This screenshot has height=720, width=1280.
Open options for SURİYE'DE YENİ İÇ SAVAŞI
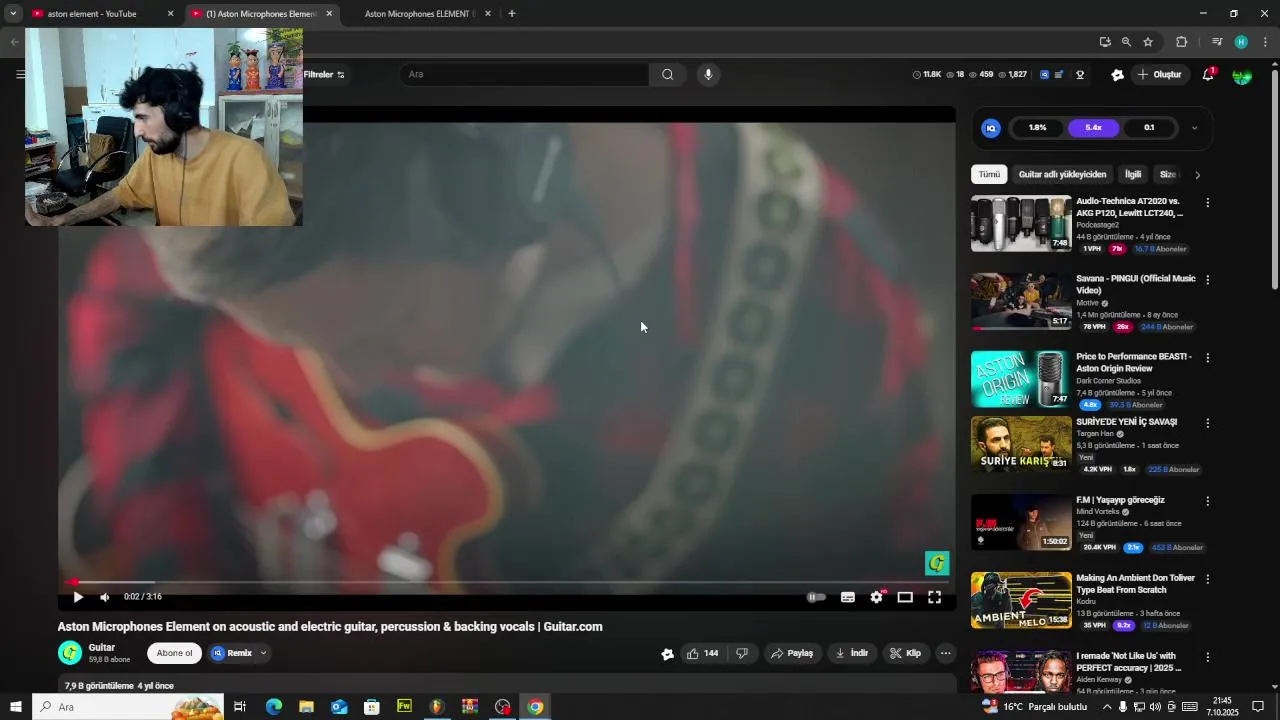point(1207,423)
